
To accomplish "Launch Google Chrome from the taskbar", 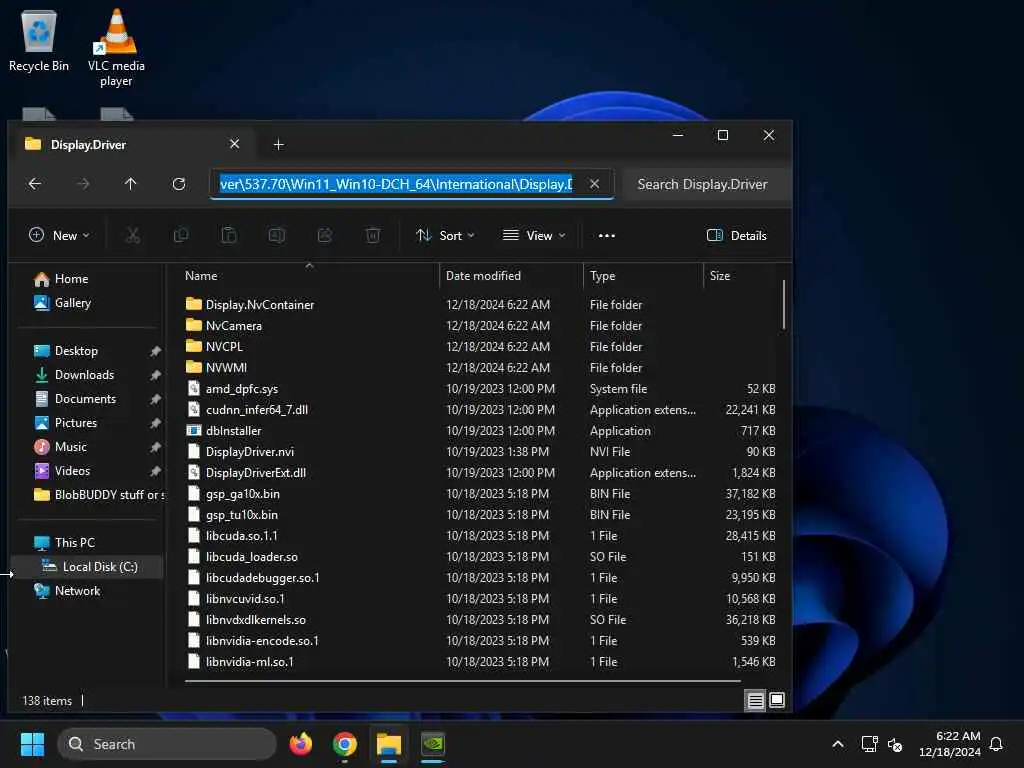I will coord(345,744).
